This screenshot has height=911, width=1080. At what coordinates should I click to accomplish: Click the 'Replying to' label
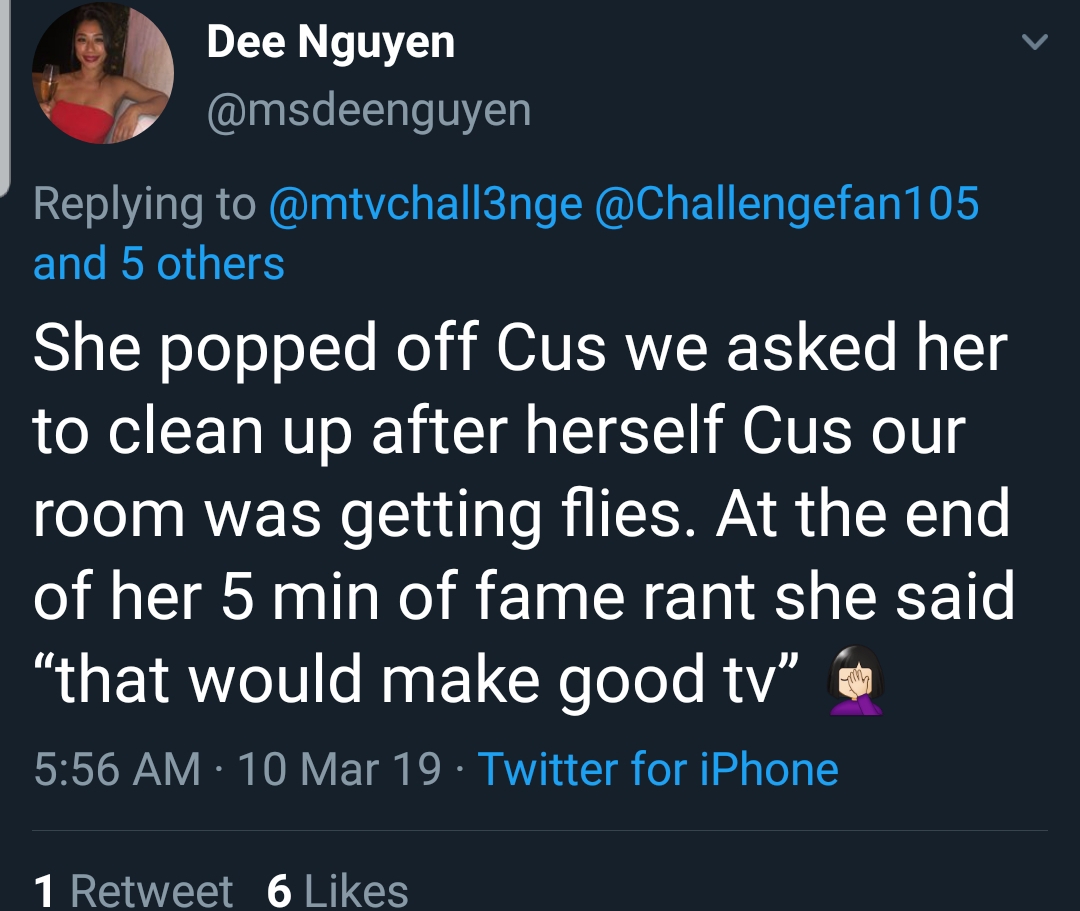145,205
